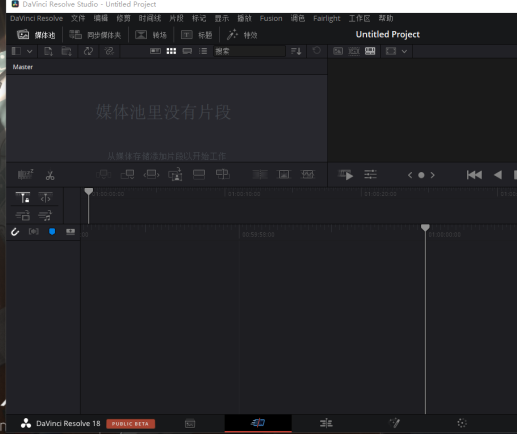
Task: Click the source overwrite icon
Action: click(x=223, y=174)
